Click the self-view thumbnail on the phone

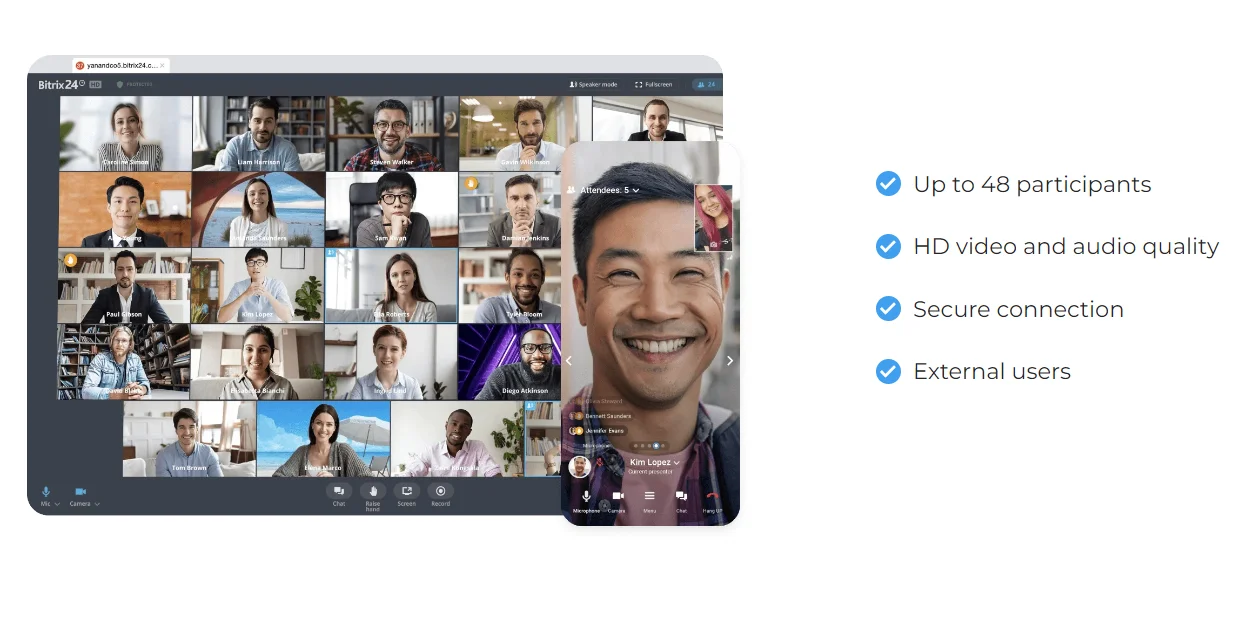pos(713,218)
